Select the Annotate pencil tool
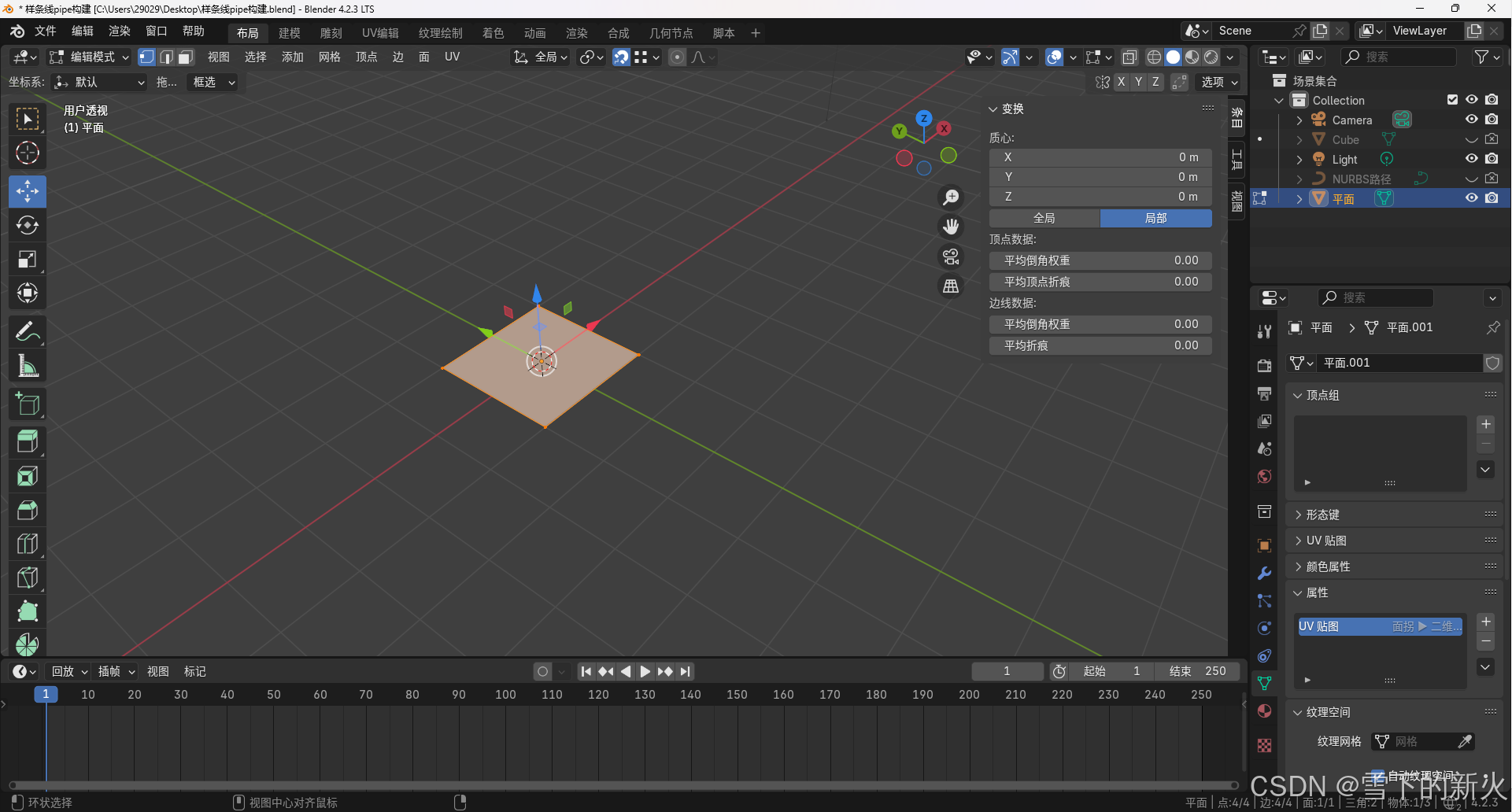This screenshot has width=1512, height=812. [28, 331]
